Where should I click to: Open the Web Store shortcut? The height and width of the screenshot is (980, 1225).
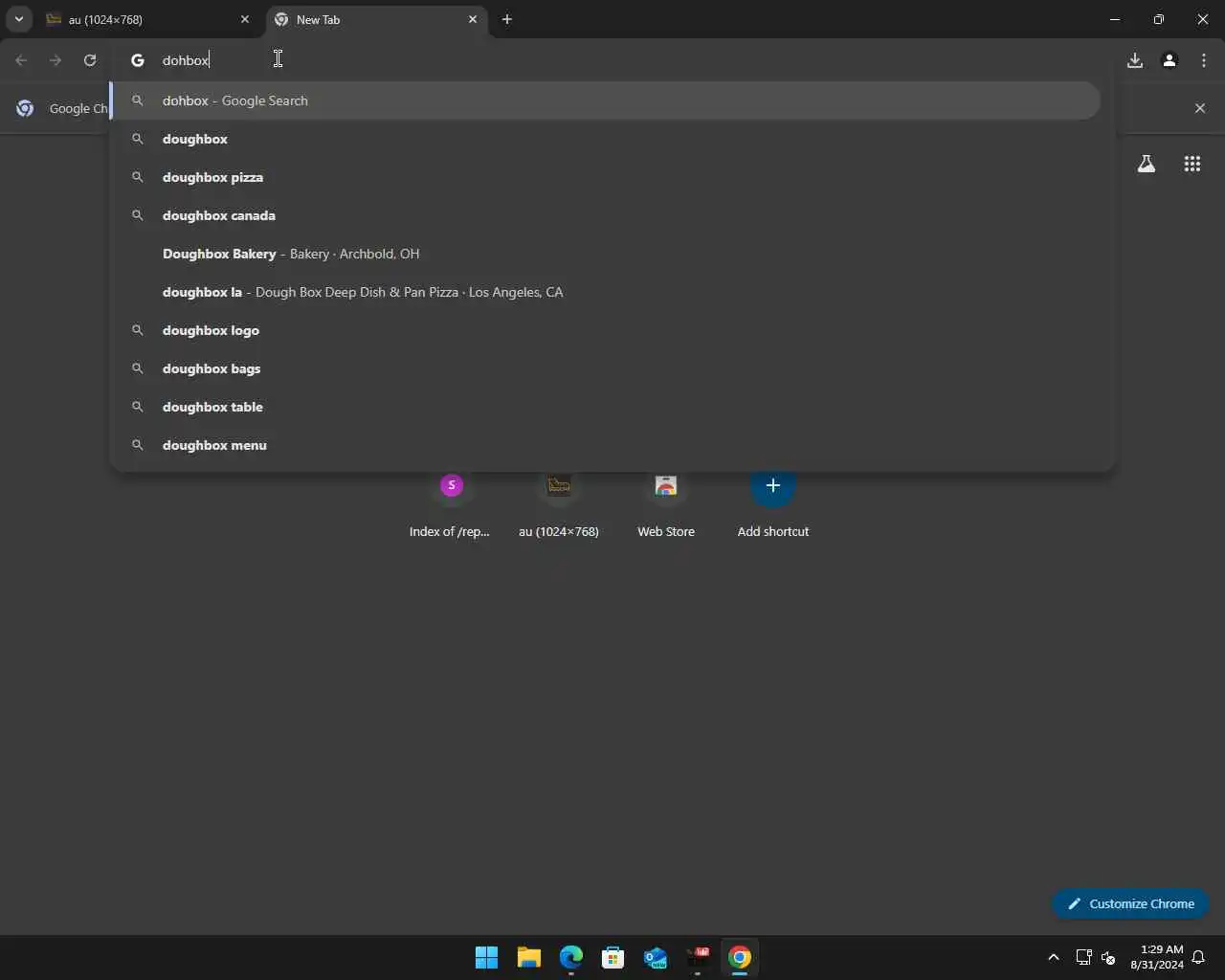[666, 507]
